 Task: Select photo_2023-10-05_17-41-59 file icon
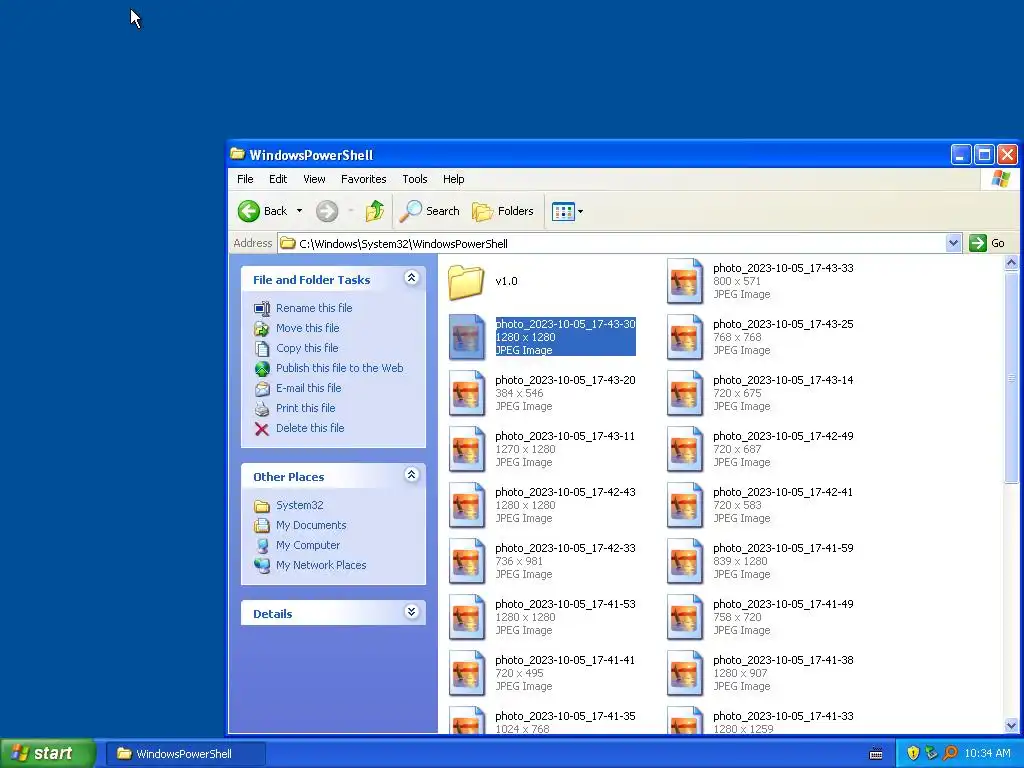684,562
